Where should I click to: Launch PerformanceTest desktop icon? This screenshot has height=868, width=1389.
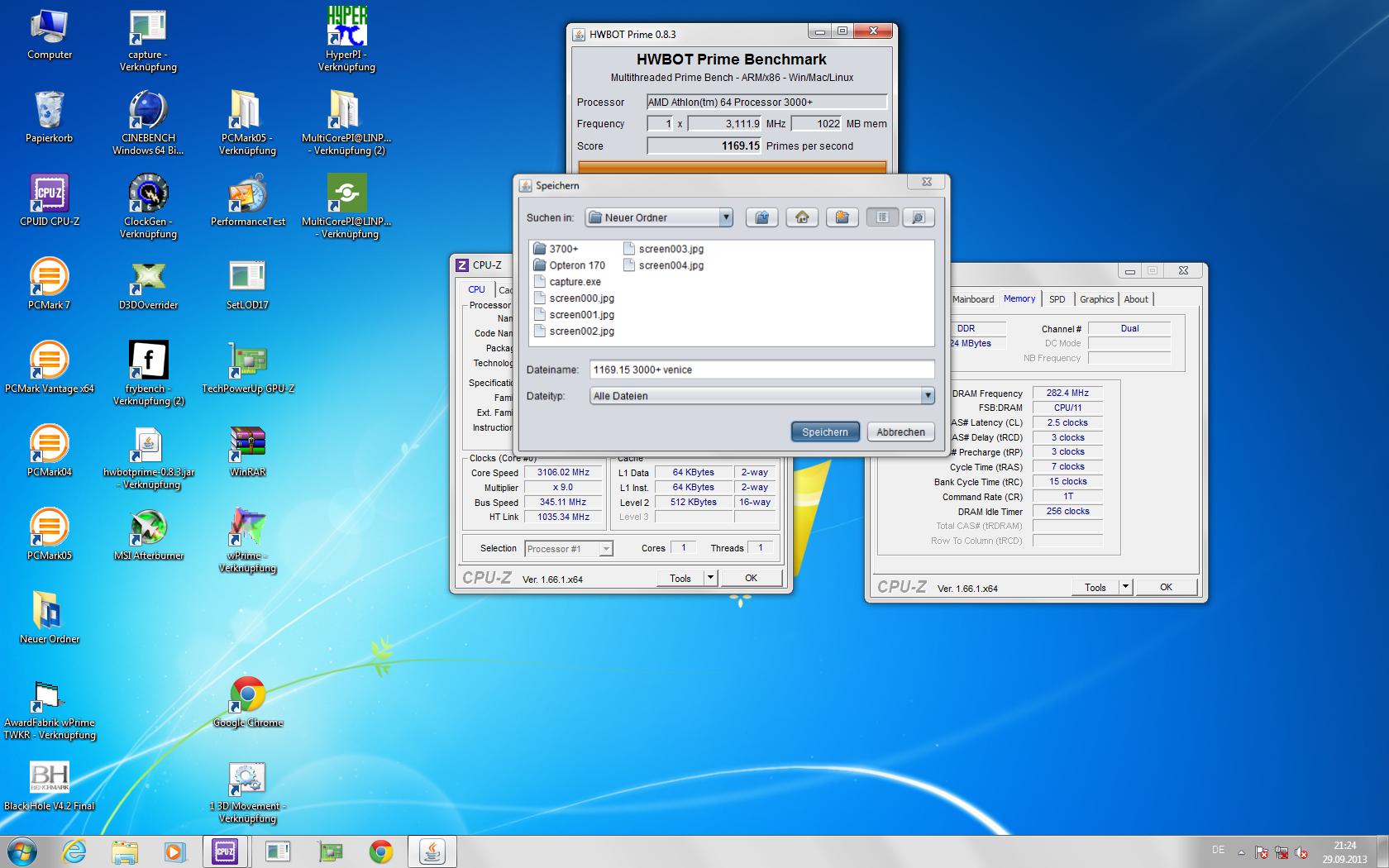click(x=248, y=201)
